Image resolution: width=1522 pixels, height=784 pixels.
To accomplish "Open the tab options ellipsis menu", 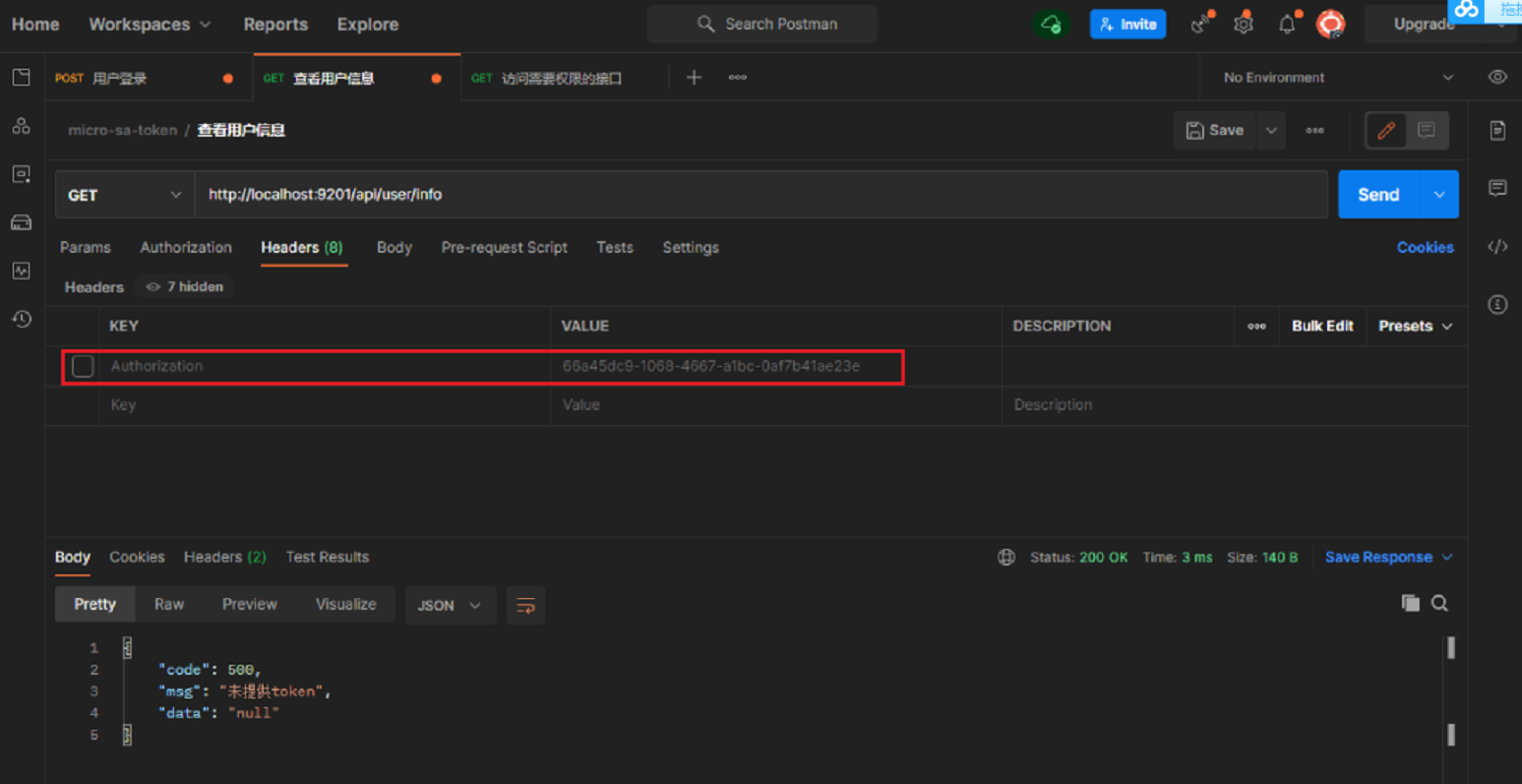I will tap(737, 77).
